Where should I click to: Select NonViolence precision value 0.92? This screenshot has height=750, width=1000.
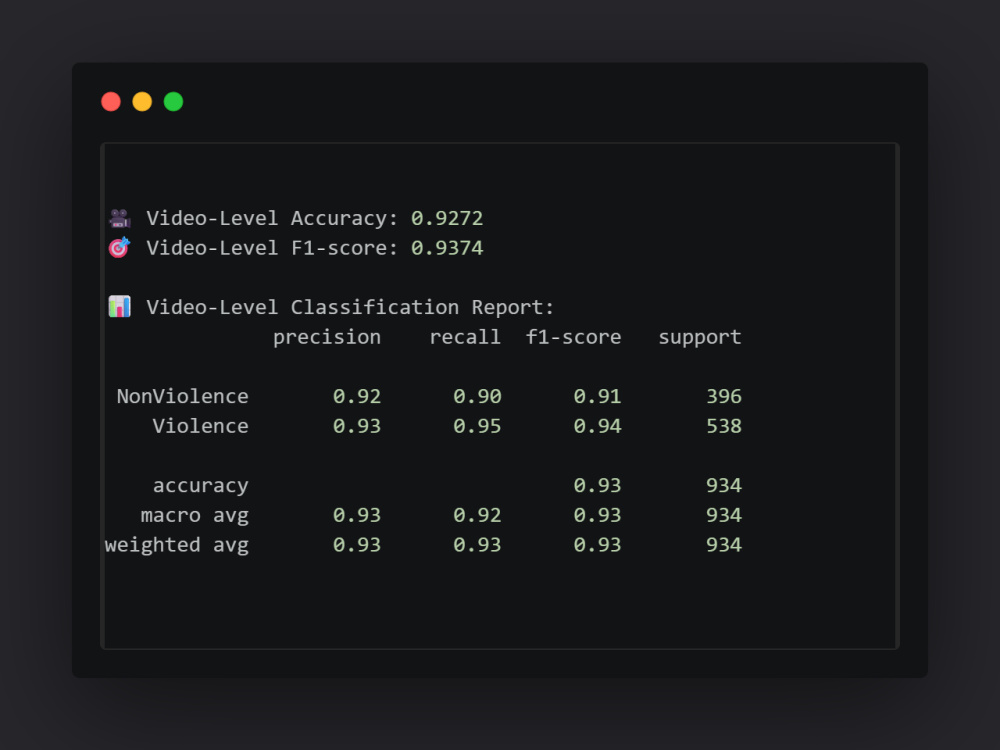point(357,396)
